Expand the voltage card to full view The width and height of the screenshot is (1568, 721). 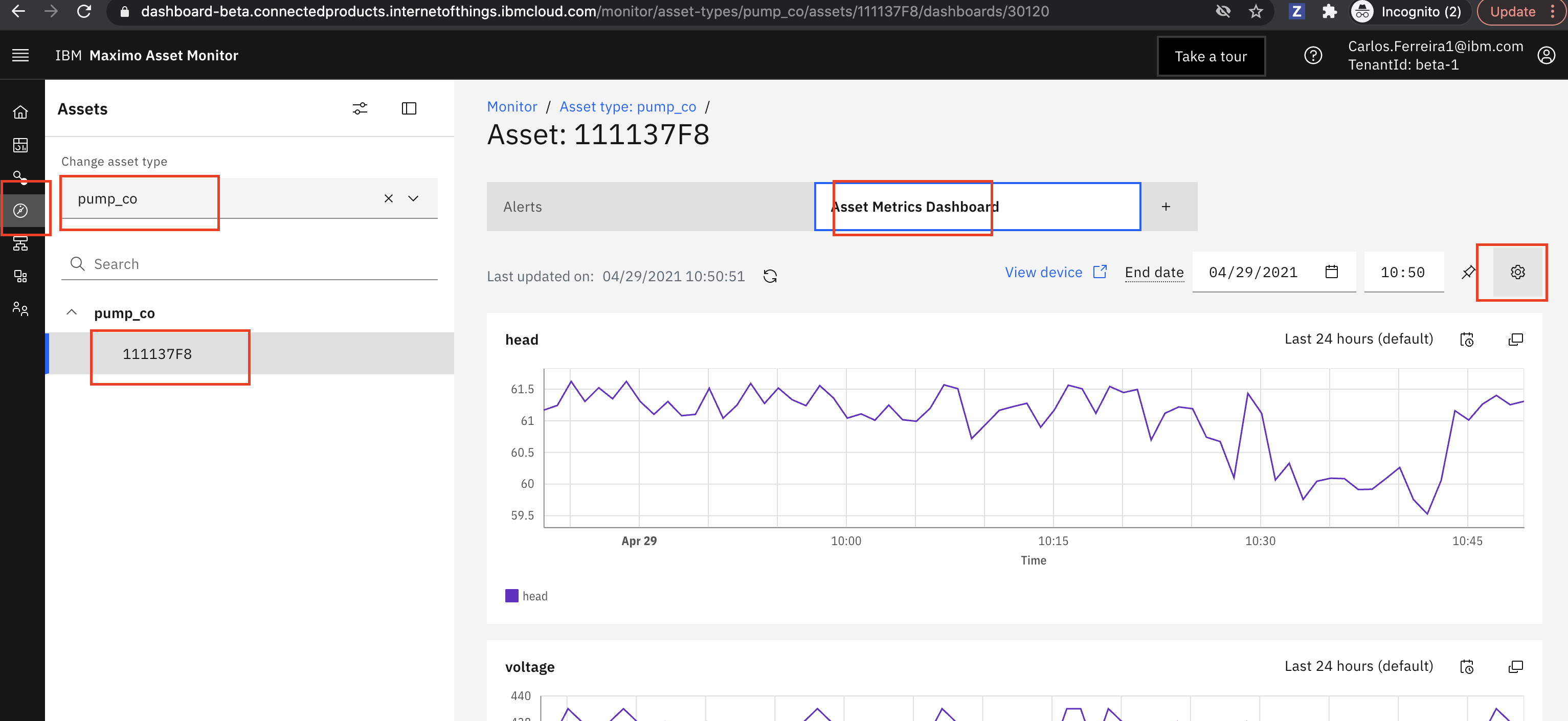tap(1516, 667)
